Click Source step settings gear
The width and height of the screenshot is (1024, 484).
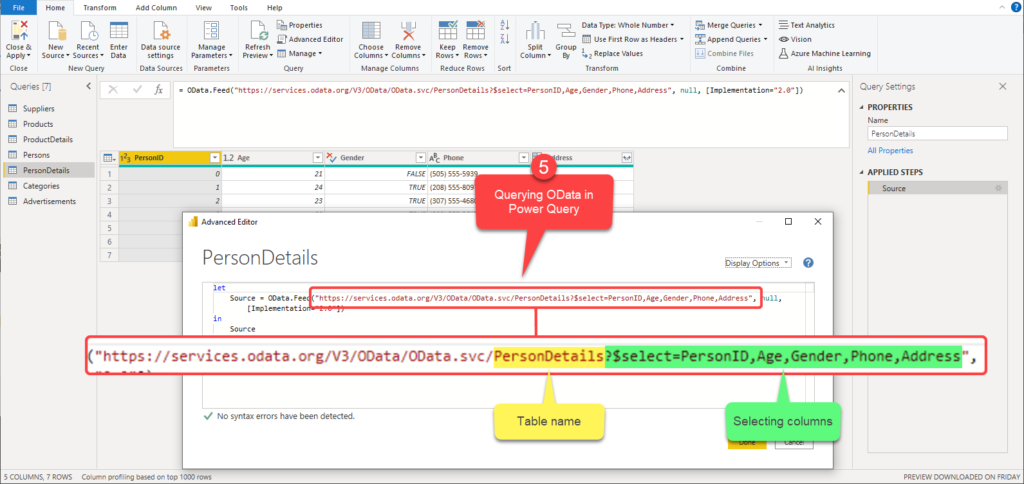pos(997,188)
